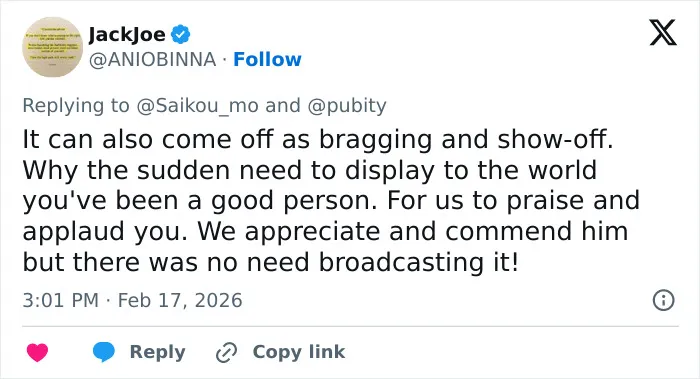Click the blue reply speech bubble icon
The image size is (700, 379).
104,352
